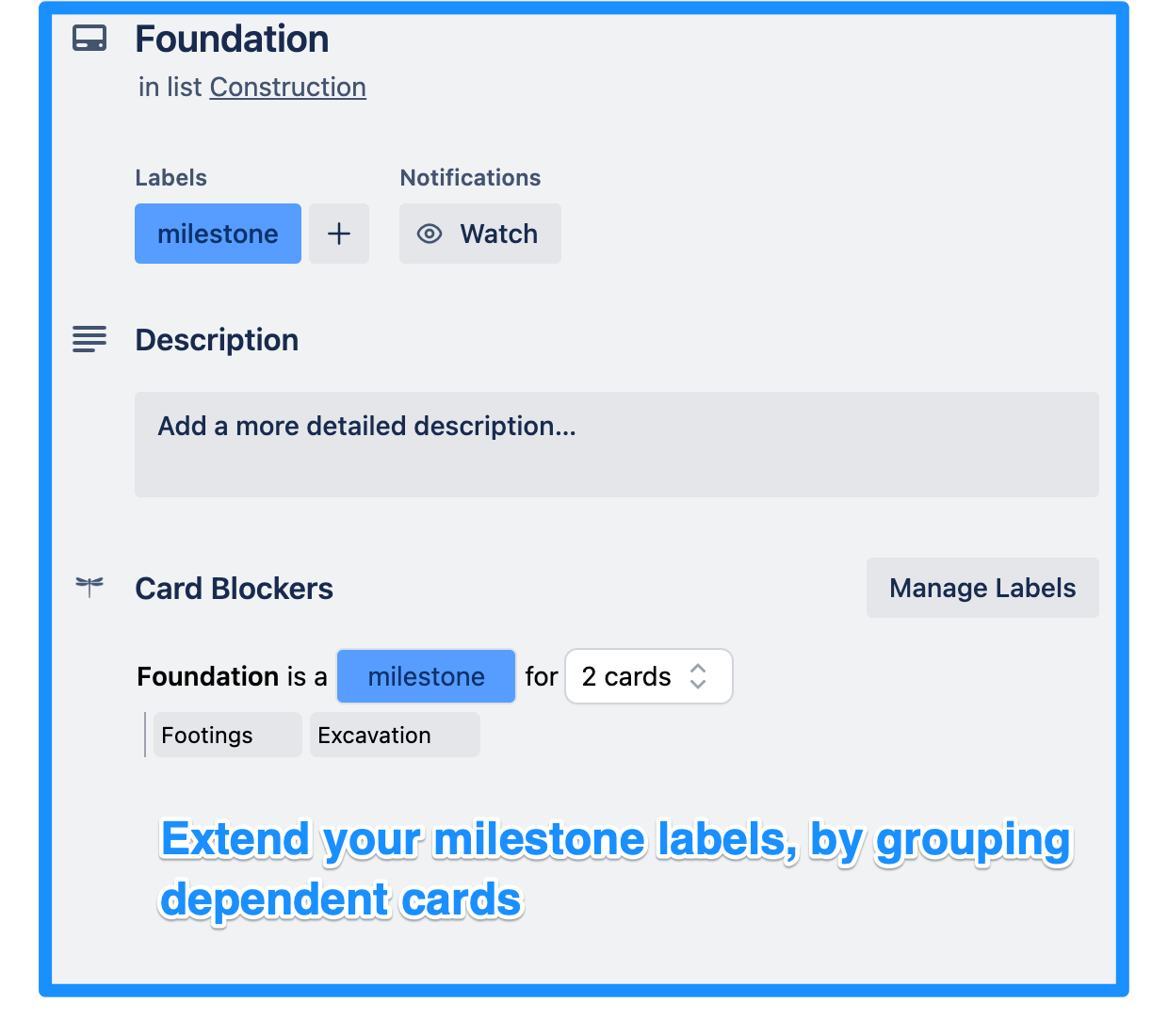The image size is (1168, 1036).
Task: Click the dragonfly Card Blockers icon
Action: 89,586
